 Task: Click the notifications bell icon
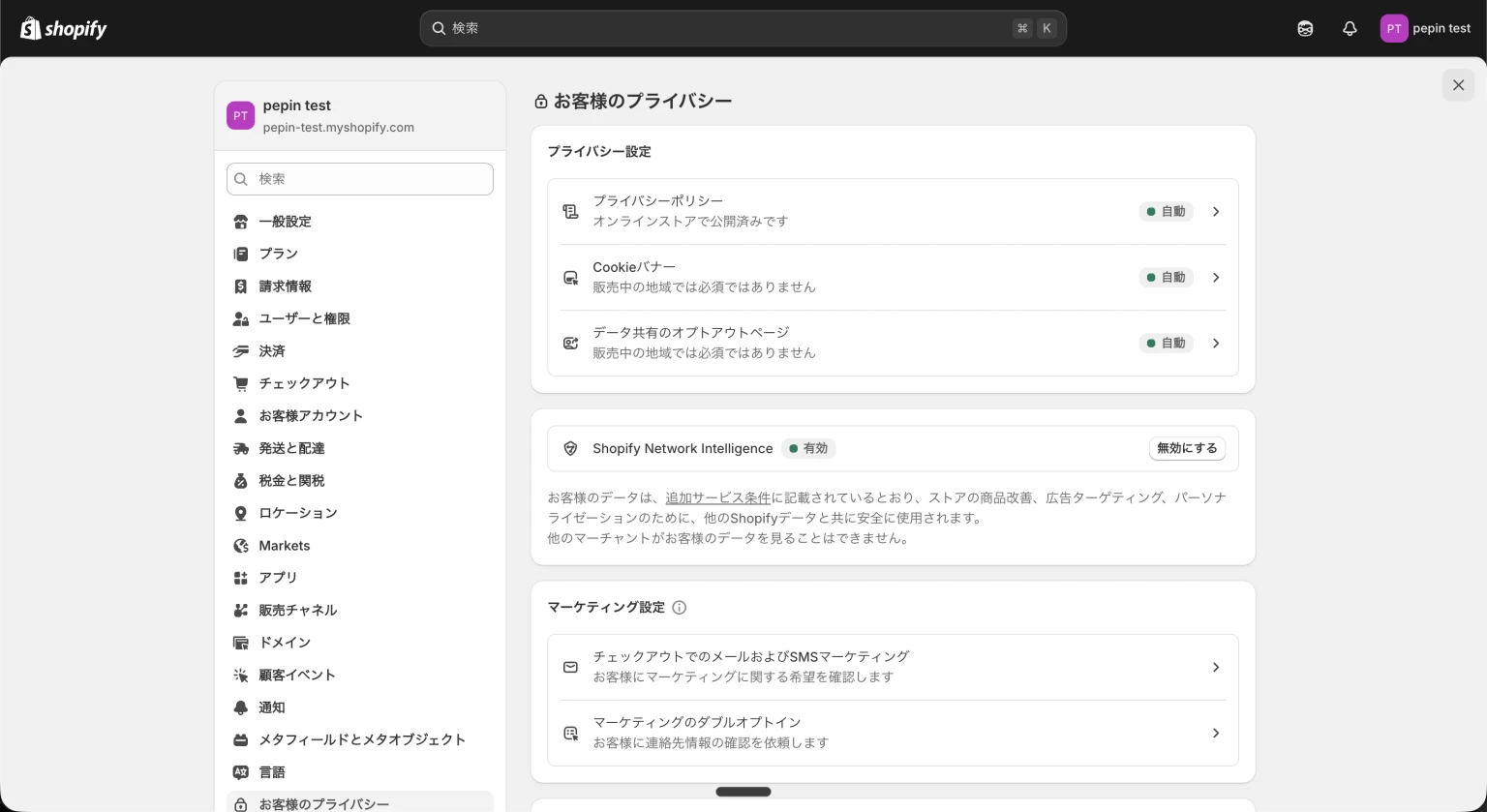(1350, 28)
